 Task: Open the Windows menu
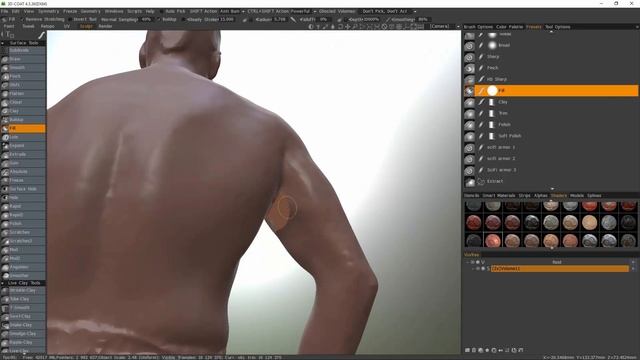pyautogui.click(x=114, y=11)
